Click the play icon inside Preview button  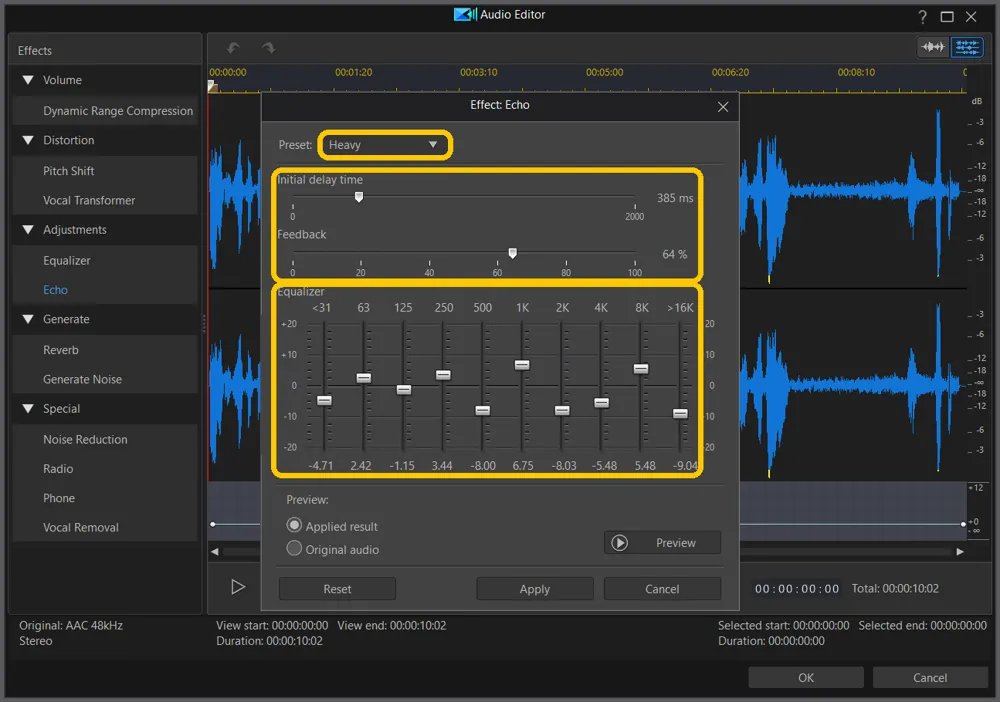click(x=619, y=543)
